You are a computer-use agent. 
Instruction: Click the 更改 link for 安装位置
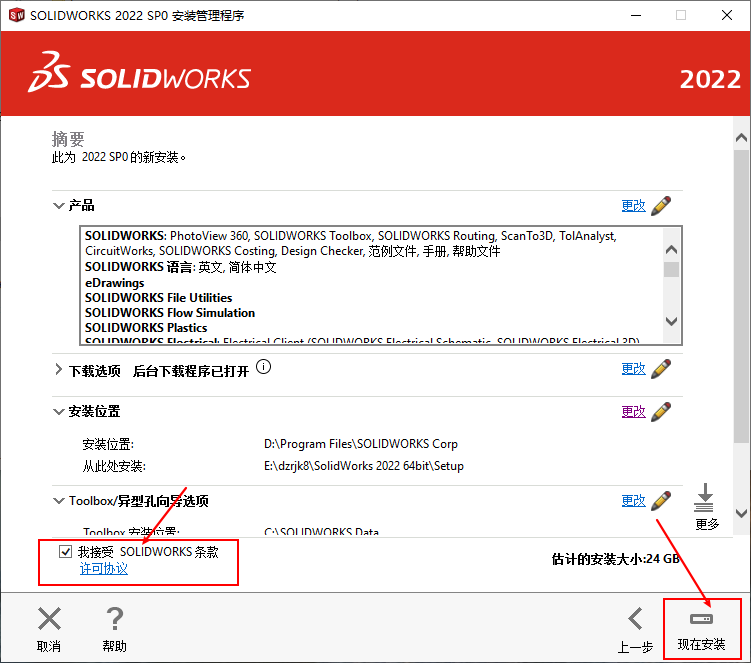pos(634,412)
